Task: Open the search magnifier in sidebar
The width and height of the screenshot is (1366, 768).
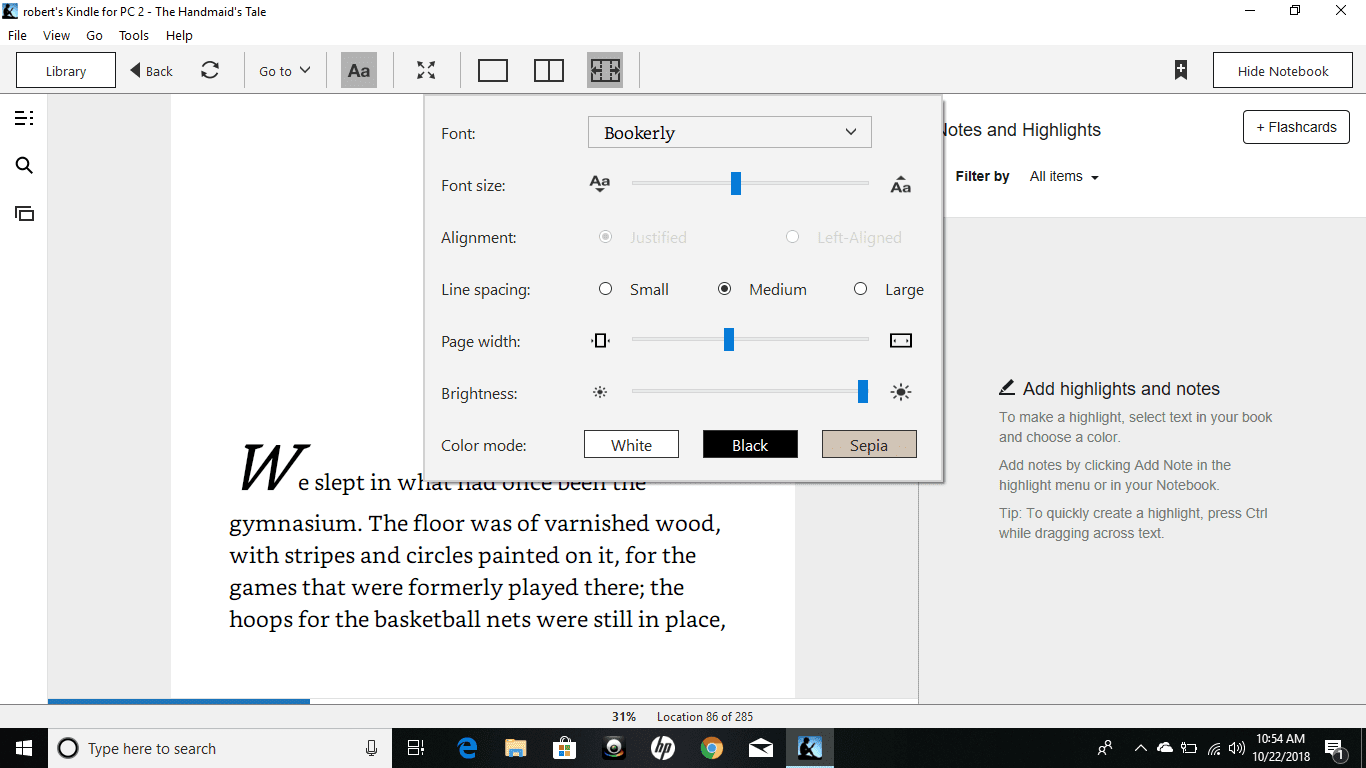Action: (x=24, y=166)
